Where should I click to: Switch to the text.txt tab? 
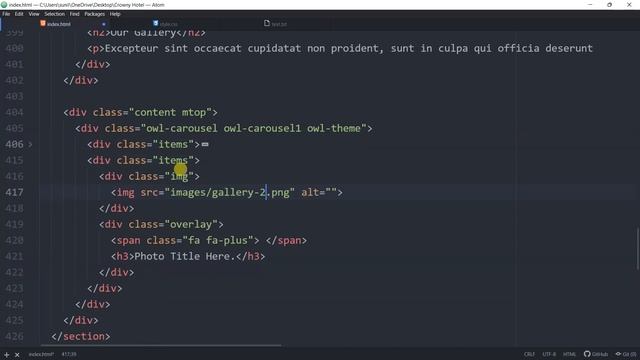[x=279, y=24]
